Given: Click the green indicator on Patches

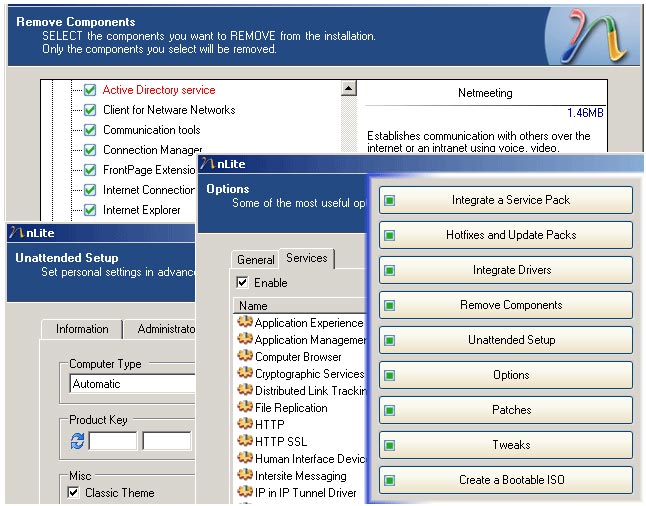Looking at the screenshot, I should tap(389, 410).
